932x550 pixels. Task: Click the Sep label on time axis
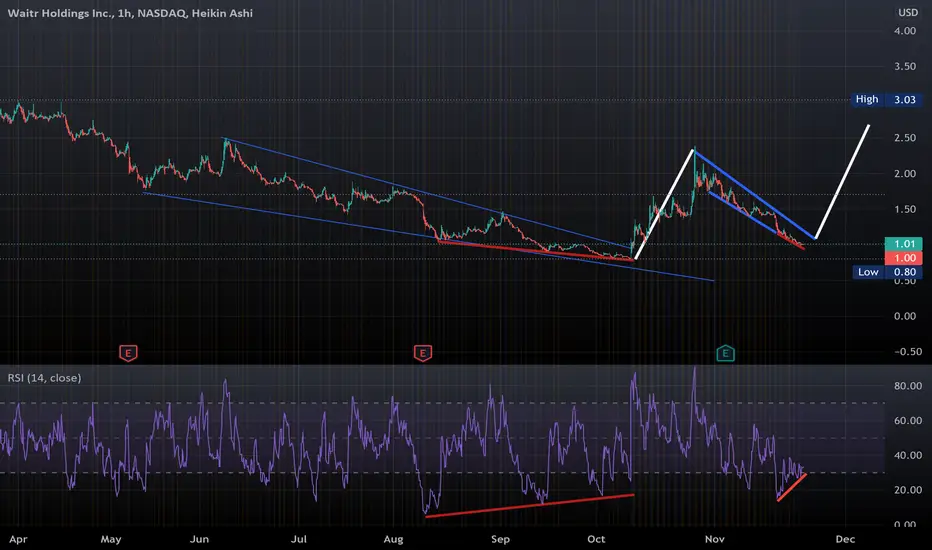(500, 539)
